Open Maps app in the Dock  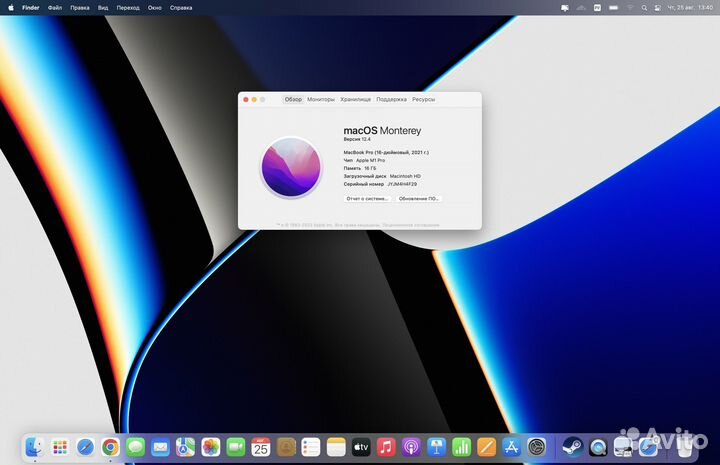(x=186, y=447)
